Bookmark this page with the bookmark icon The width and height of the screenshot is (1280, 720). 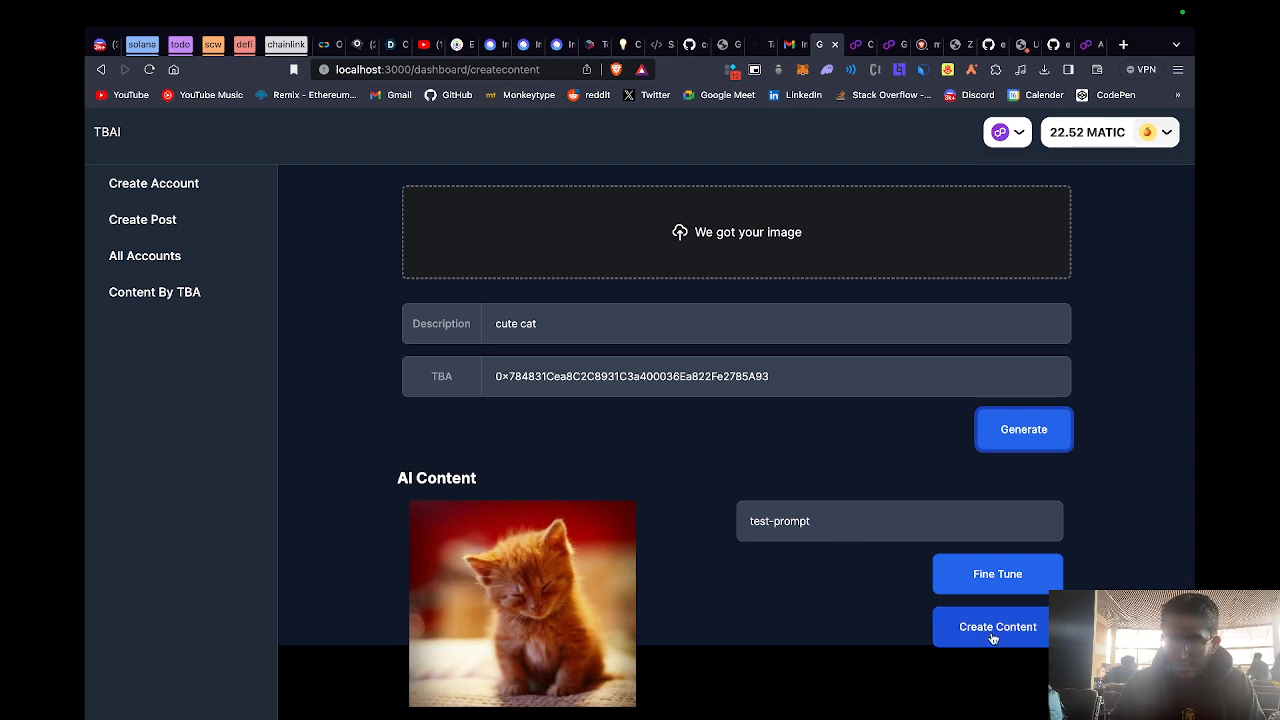pyautogui.click(x=294, y=69)
